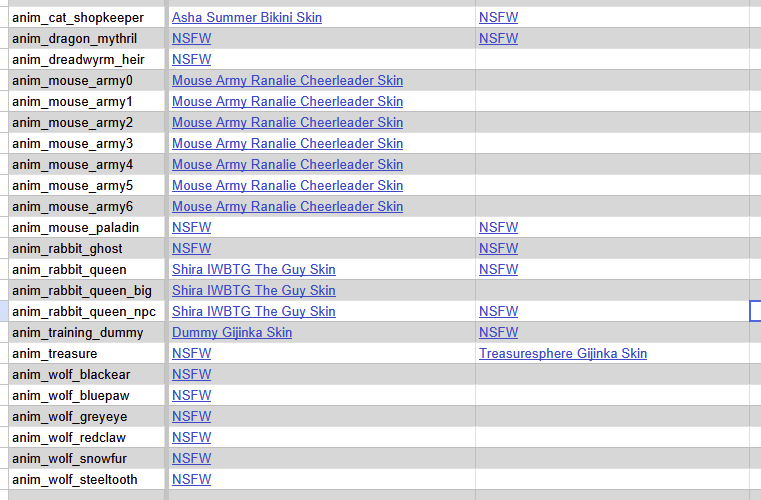The image size is (761, 500).
Task: Open cheerleader skin link for anim_mouse_army0
Action: pyautogui.click(x=287, y=81)
